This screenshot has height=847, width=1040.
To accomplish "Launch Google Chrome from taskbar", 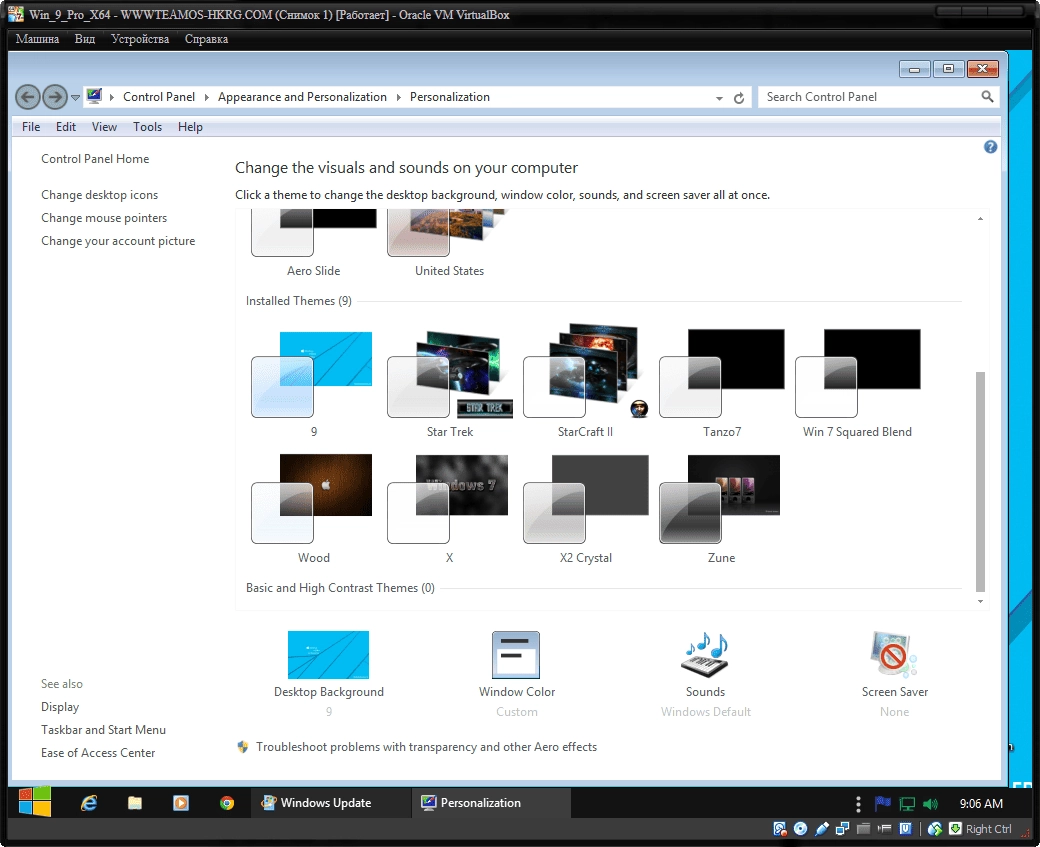I will (x=227, y=803).
